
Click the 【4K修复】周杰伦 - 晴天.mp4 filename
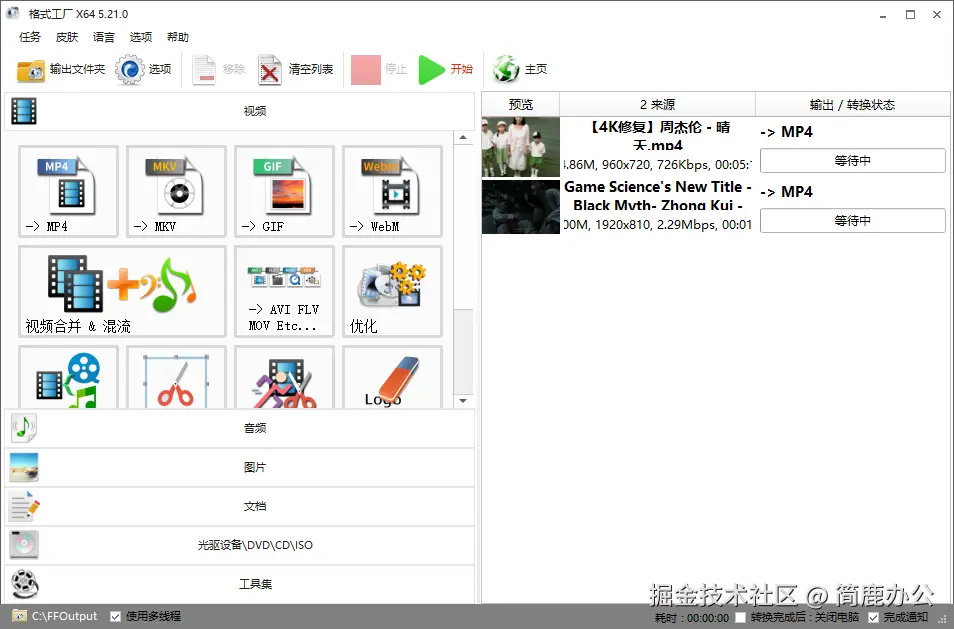(x=658, y=136)
